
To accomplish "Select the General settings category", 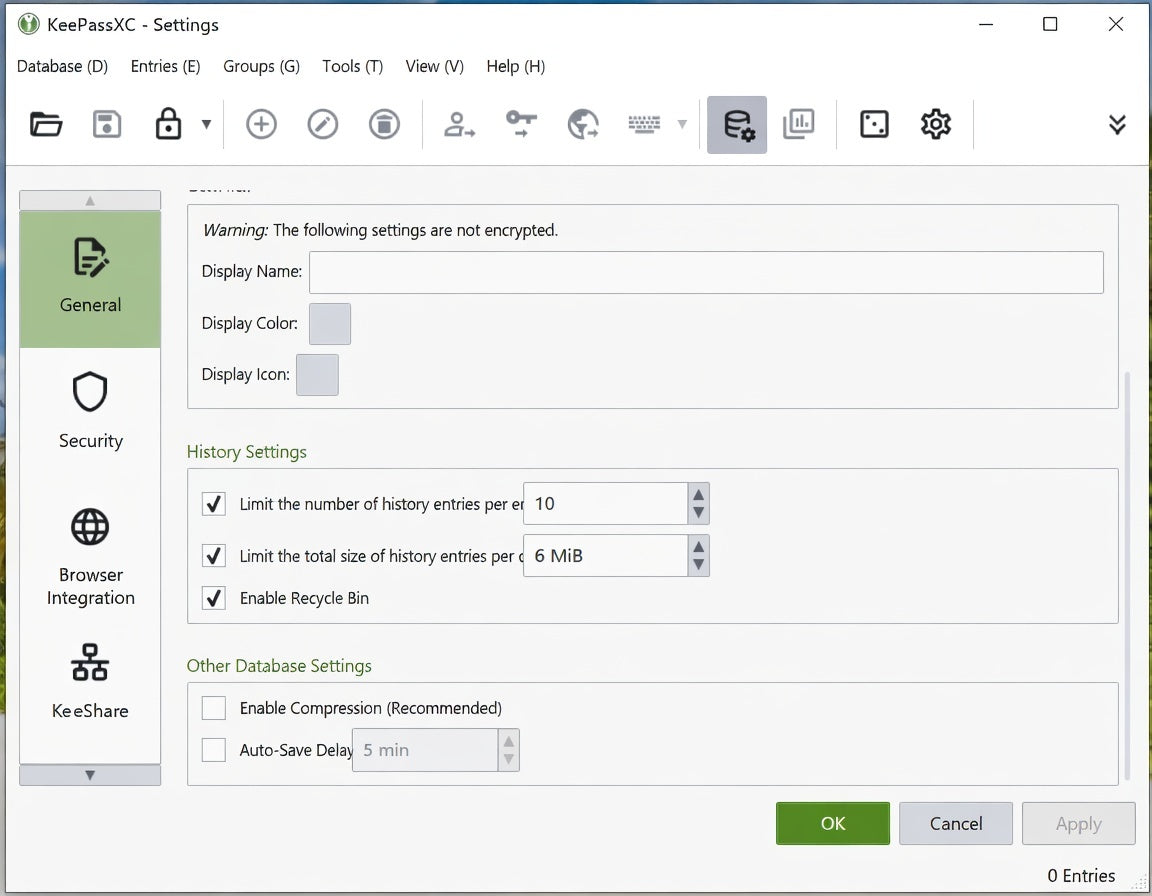I will [x=90, y=279].
